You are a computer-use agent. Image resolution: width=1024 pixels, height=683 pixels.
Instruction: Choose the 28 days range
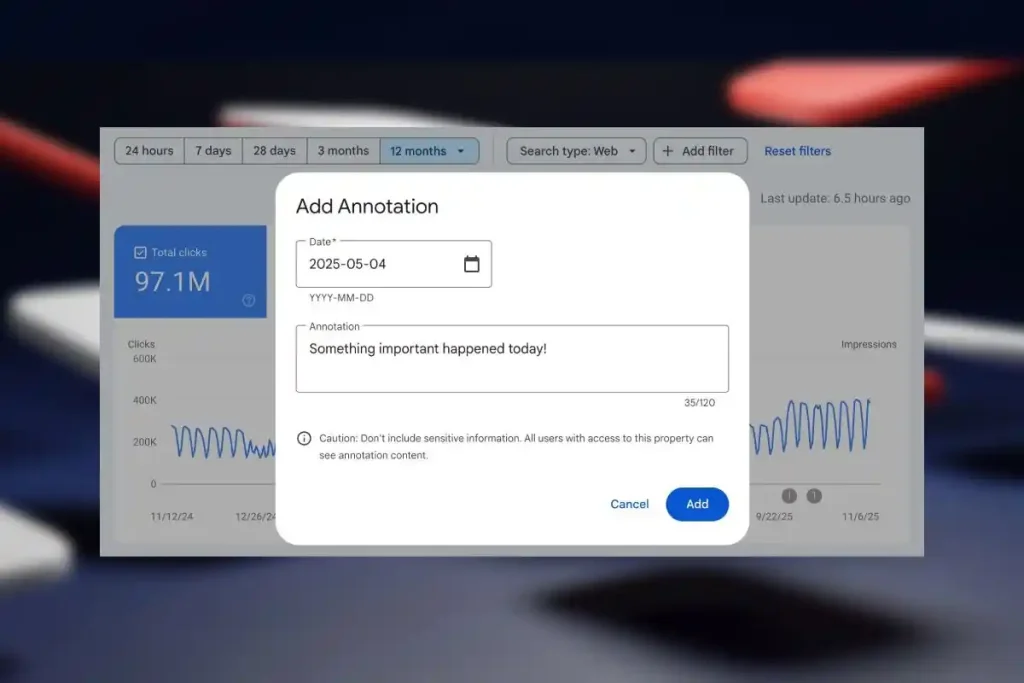274,151
